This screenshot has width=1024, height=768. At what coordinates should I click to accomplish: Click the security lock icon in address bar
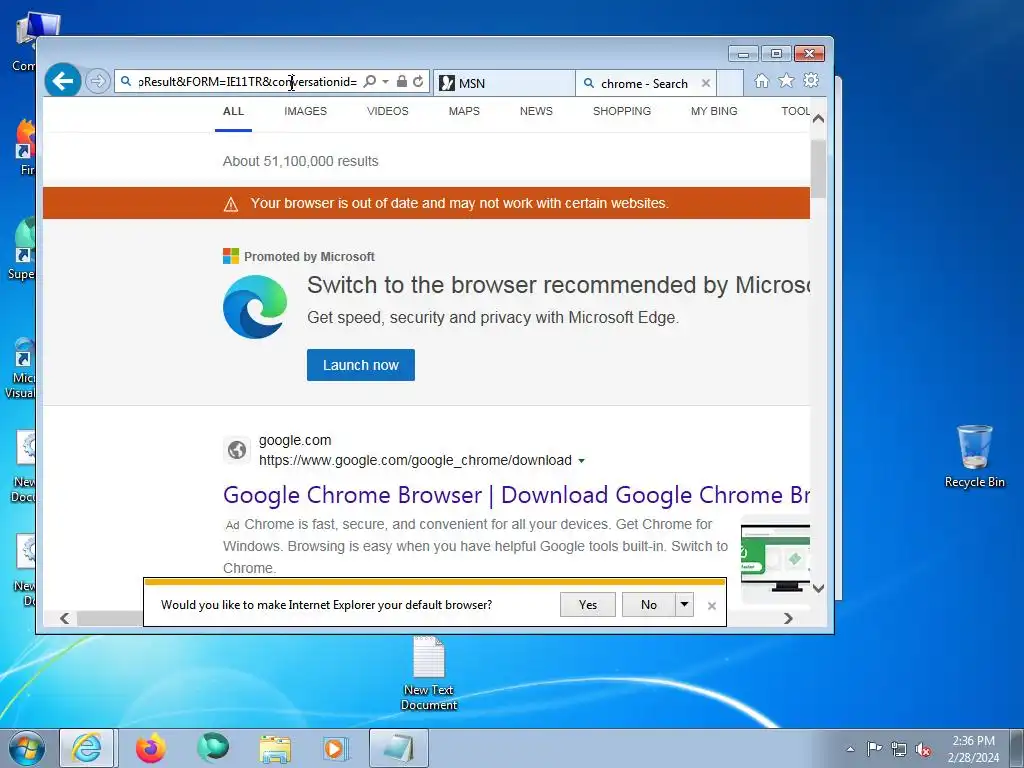pyautogui.click(x=402, y=81)
